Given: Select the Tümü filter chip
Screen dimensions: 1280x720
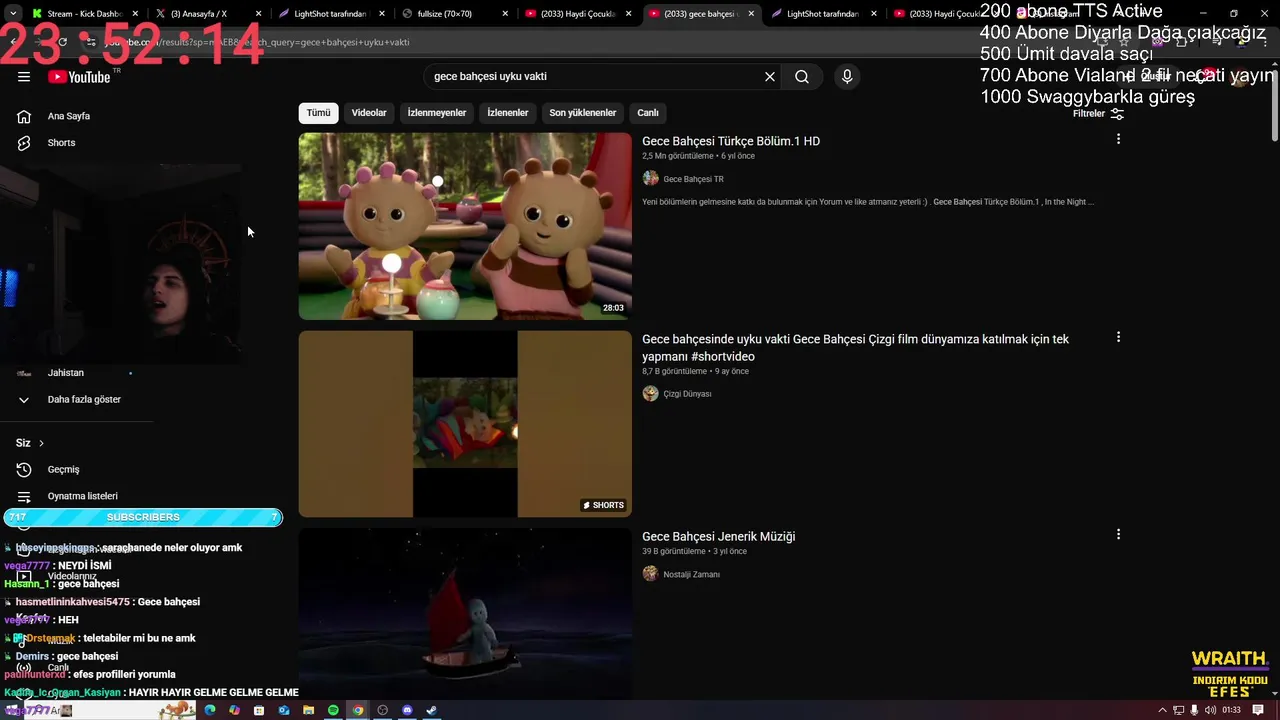Looking at the screenshot, I should [x=318, y=113].
